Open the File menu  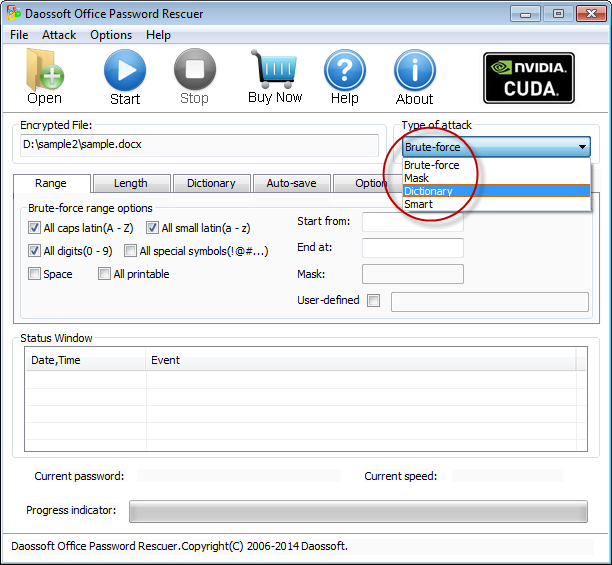[x=19, y=35]
